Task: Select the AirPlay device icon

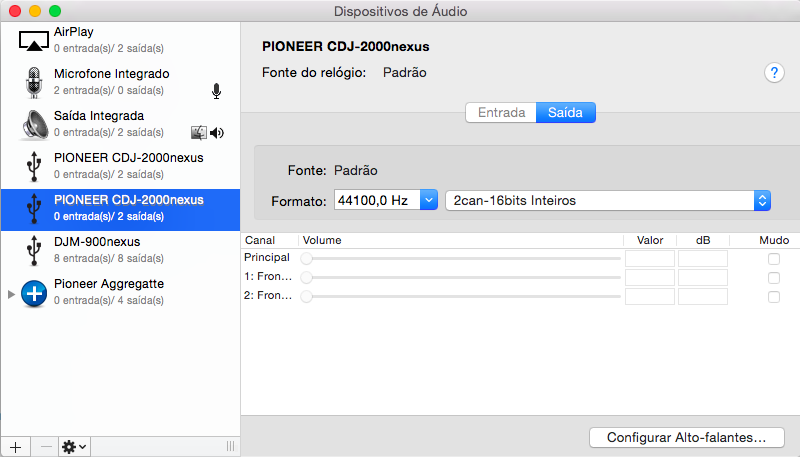Action: (x=34, y=40)
